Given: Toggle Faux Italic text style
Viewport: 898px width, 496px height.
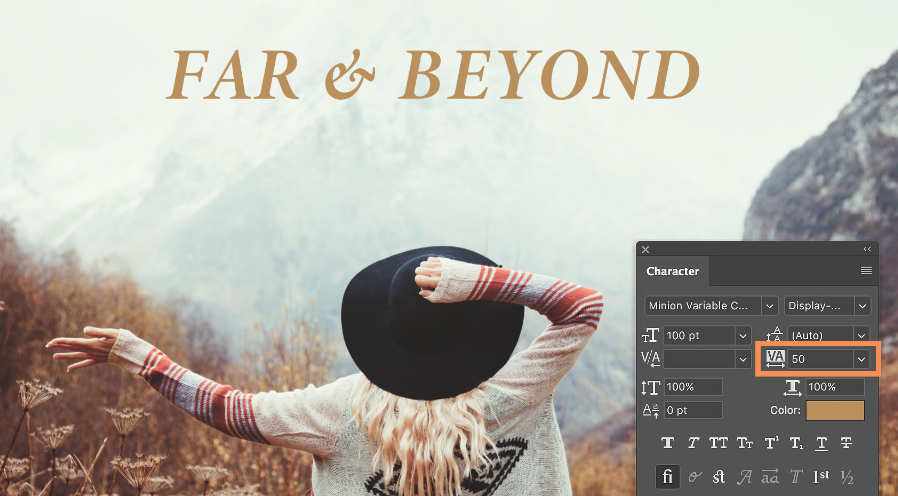Looking at the screenshot, I should pos(693,443).
